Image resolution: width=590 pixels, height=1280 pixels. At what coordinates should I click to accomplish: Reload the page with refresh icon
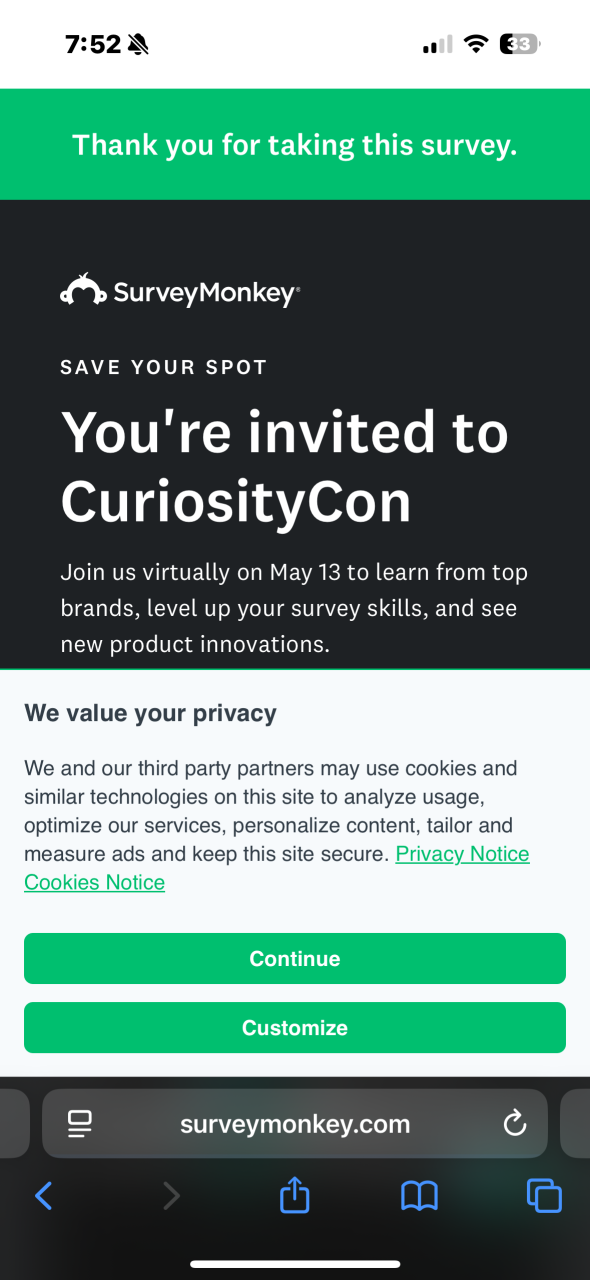click(x=514, y=1123)
